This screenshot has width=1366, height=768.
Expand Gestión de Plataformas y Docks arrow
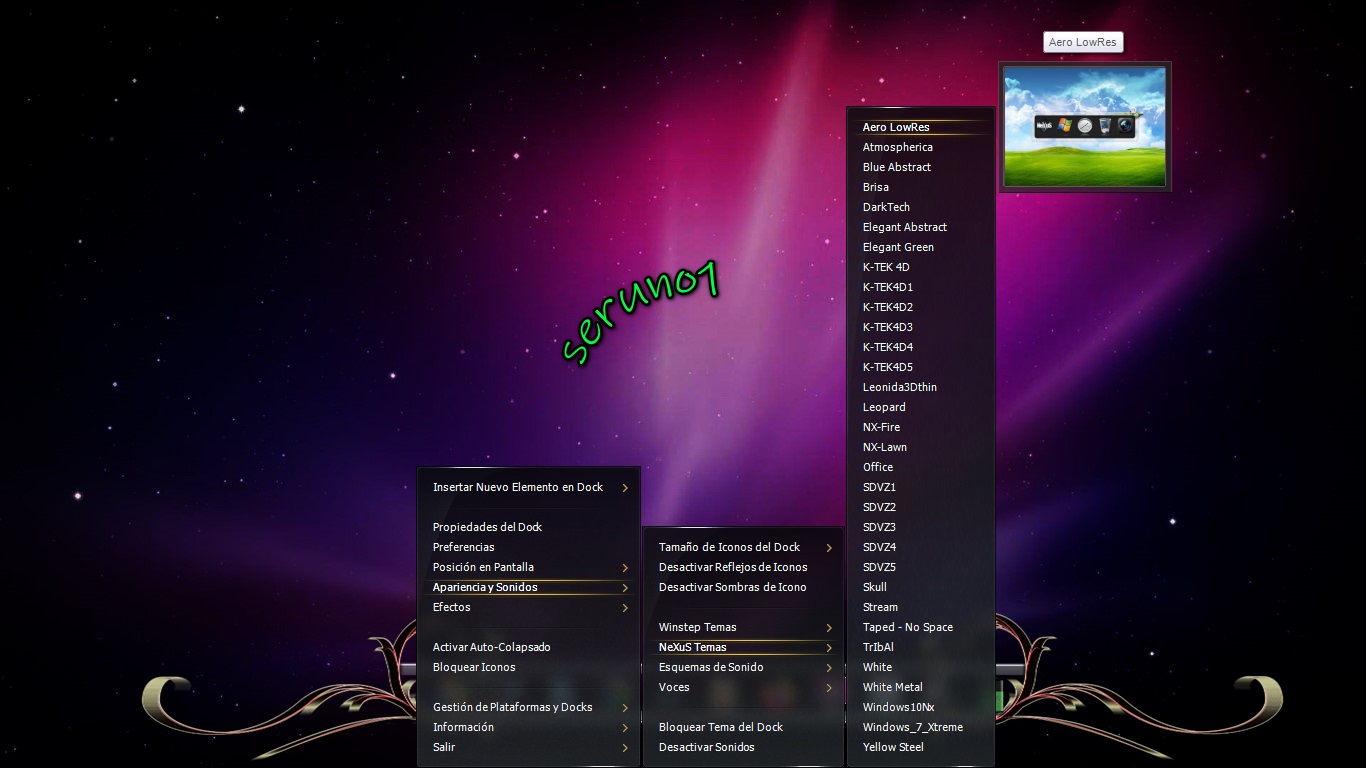pos(625,708)
